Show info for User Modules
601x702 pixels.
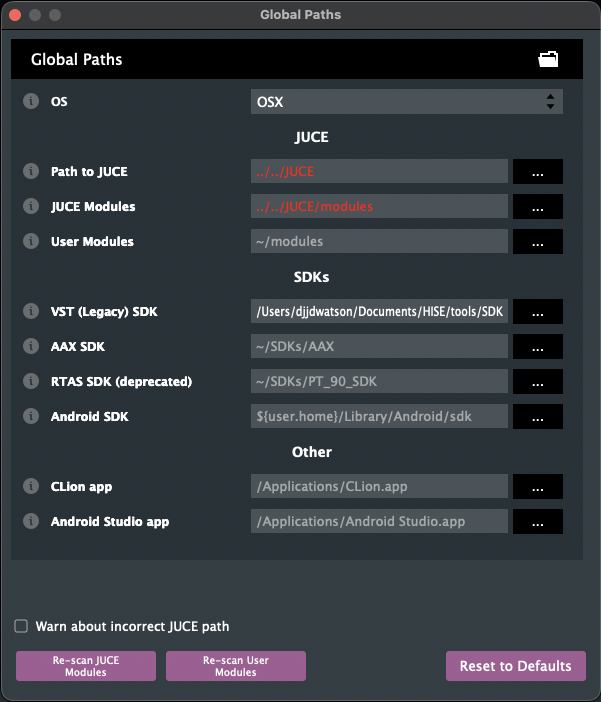pyautogui.click(x=30, y=241)
